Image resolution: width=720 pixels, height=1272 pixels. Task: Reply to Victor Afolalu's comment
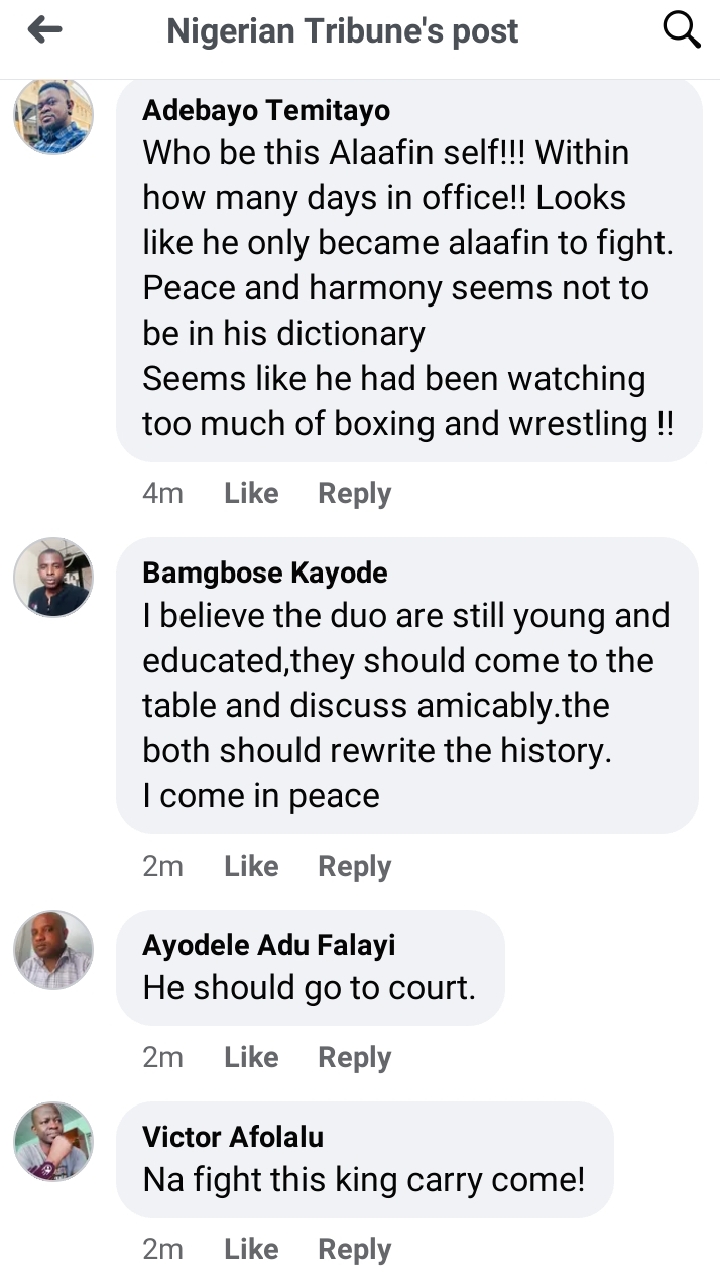(x=354, y=1249)
